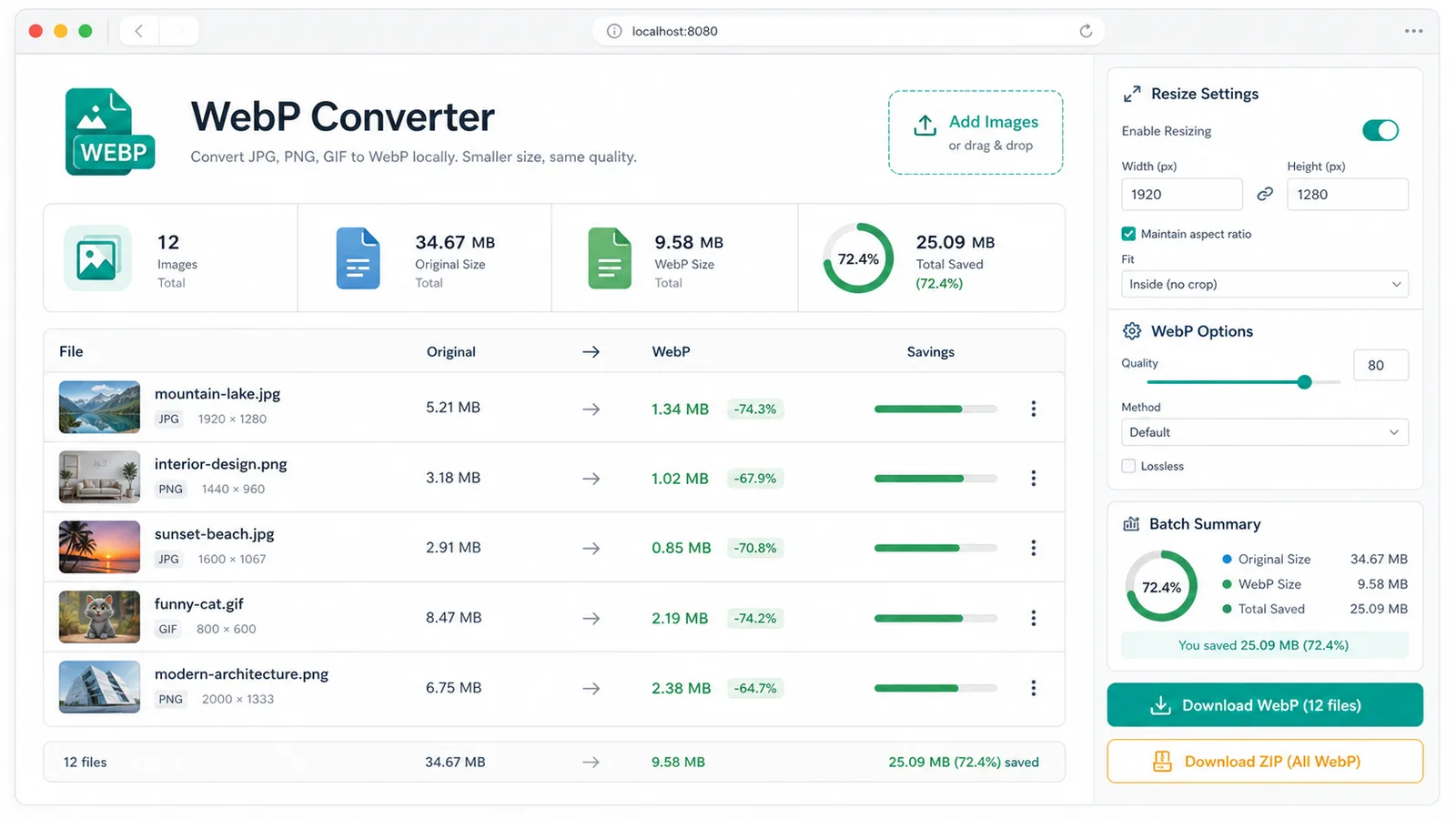Click the arrow icon in the table header
This screenshot has height=819, width=1456.
(591, 352)
